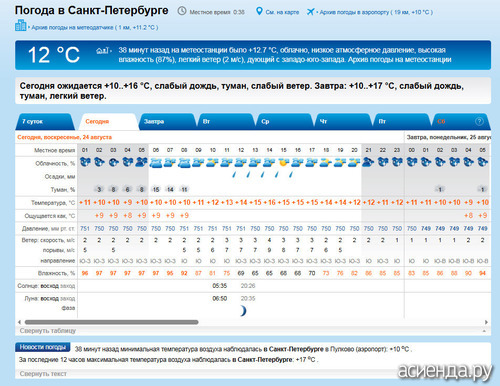Click the map pin icon near См. на карте
The height and width of the screenshot is (386, 500).
259,11
